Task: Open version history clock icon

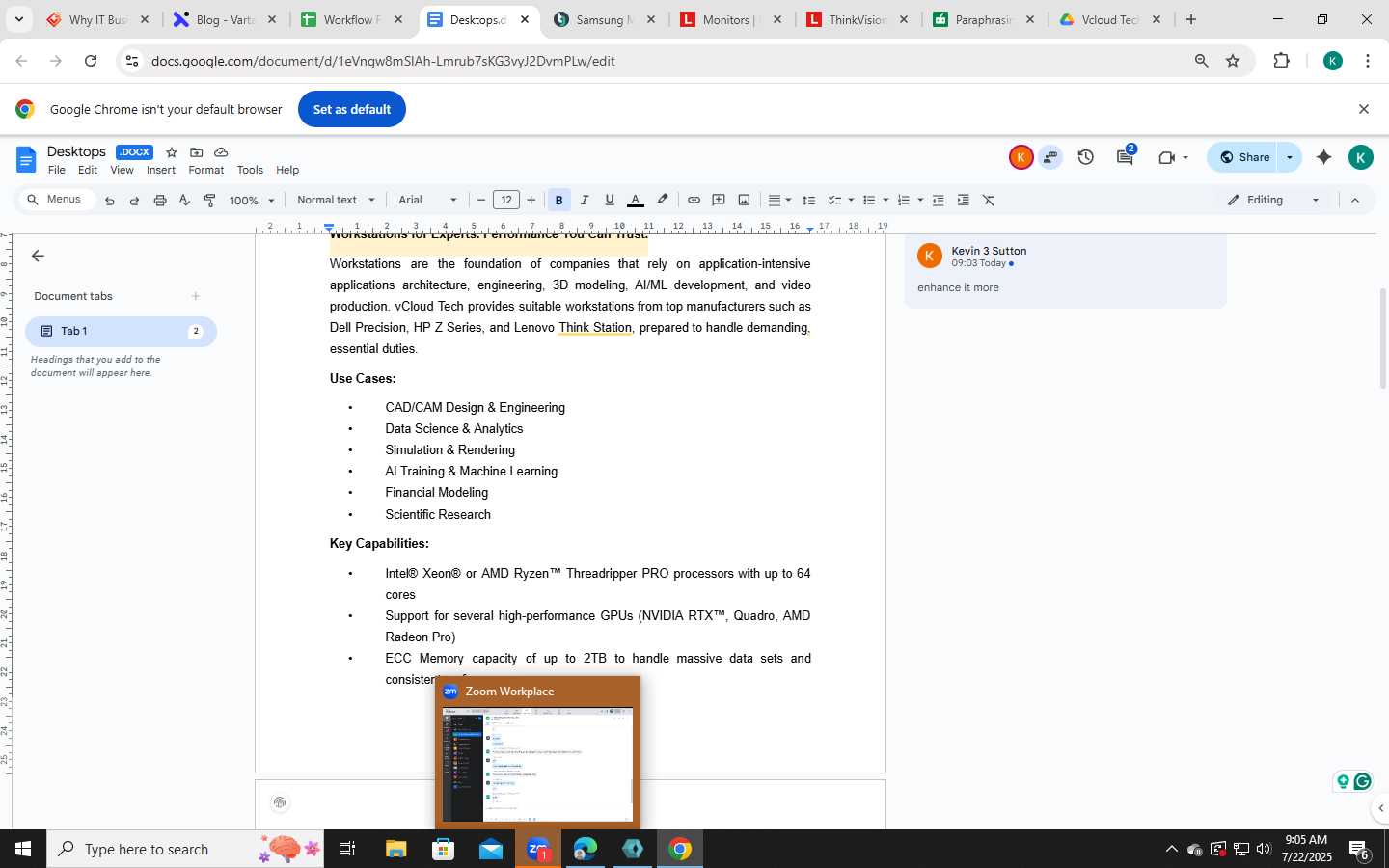Action: tap(1086, 157)
